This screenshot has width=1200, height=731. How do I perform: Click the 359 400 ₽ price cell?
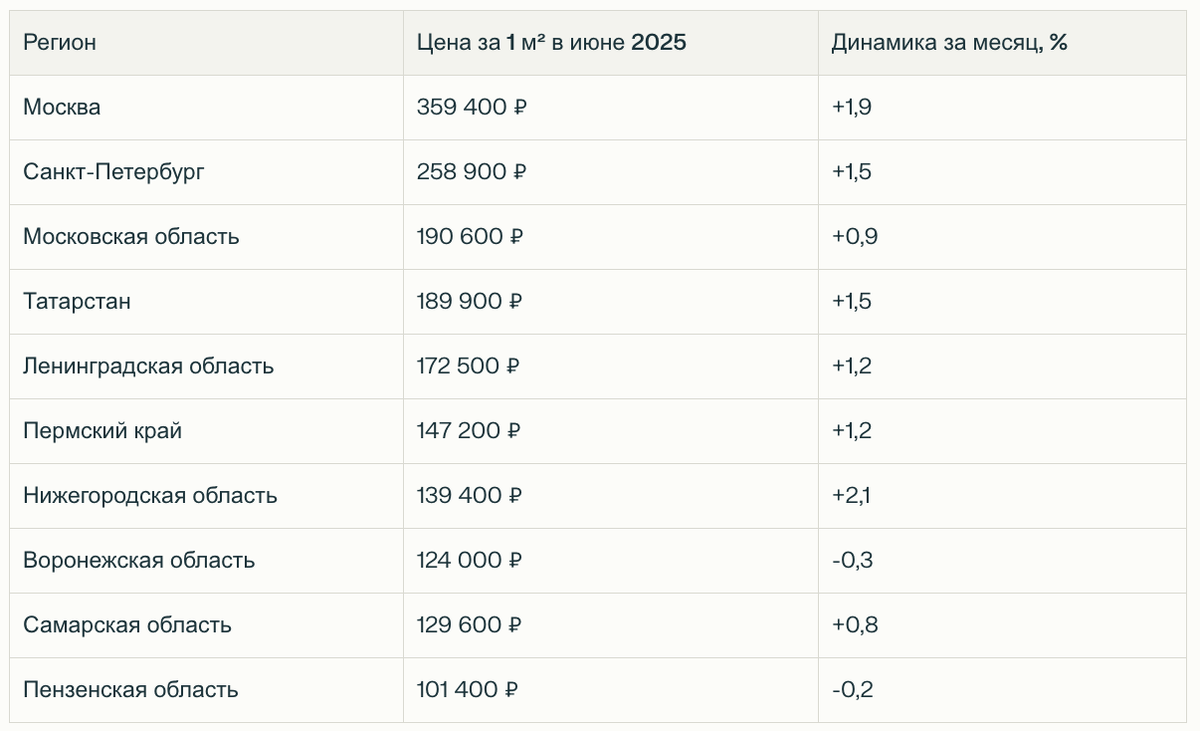[x=472, y=107]
